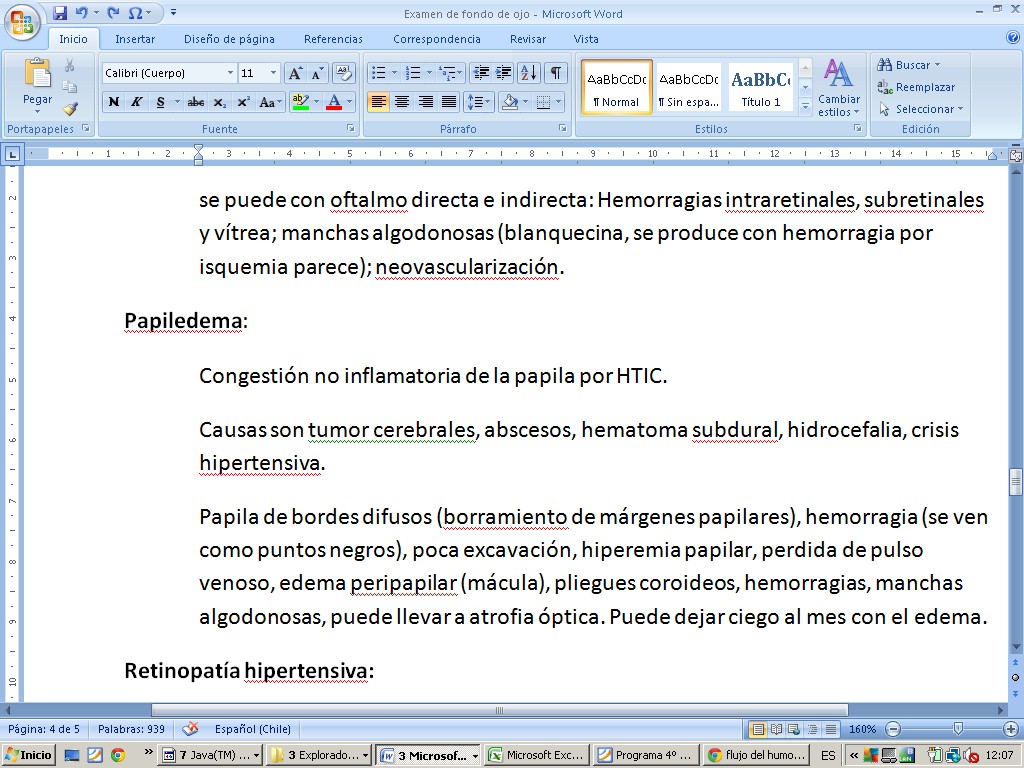Click the Sort A-Z icon
1024x768 pixels.
[x=529, y=73]
